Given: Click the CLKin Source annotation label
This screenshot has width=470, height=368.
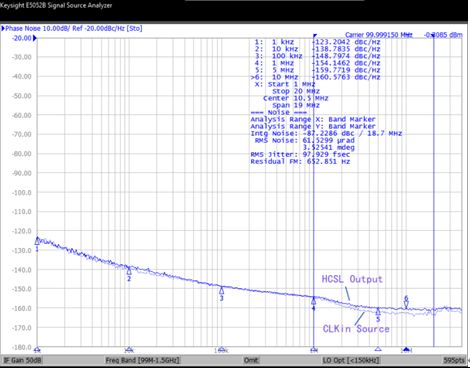Looking at the screenshot, I should (x=356, y=329).
